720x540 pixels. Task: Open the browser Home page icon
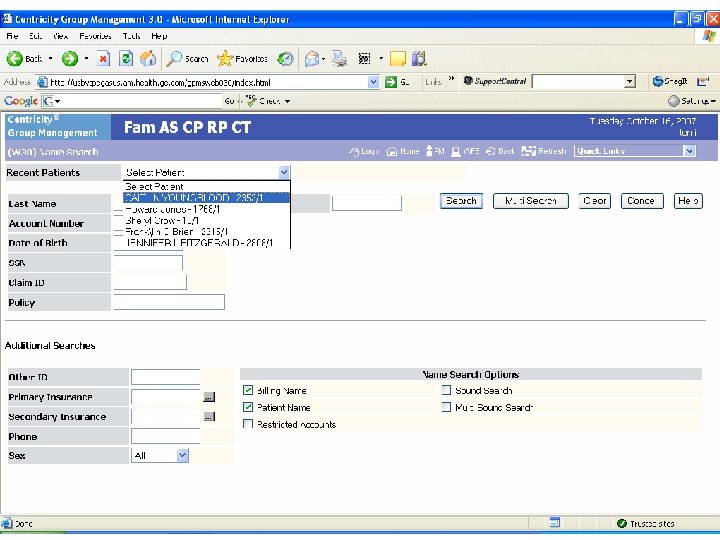(x=148, y=59)
